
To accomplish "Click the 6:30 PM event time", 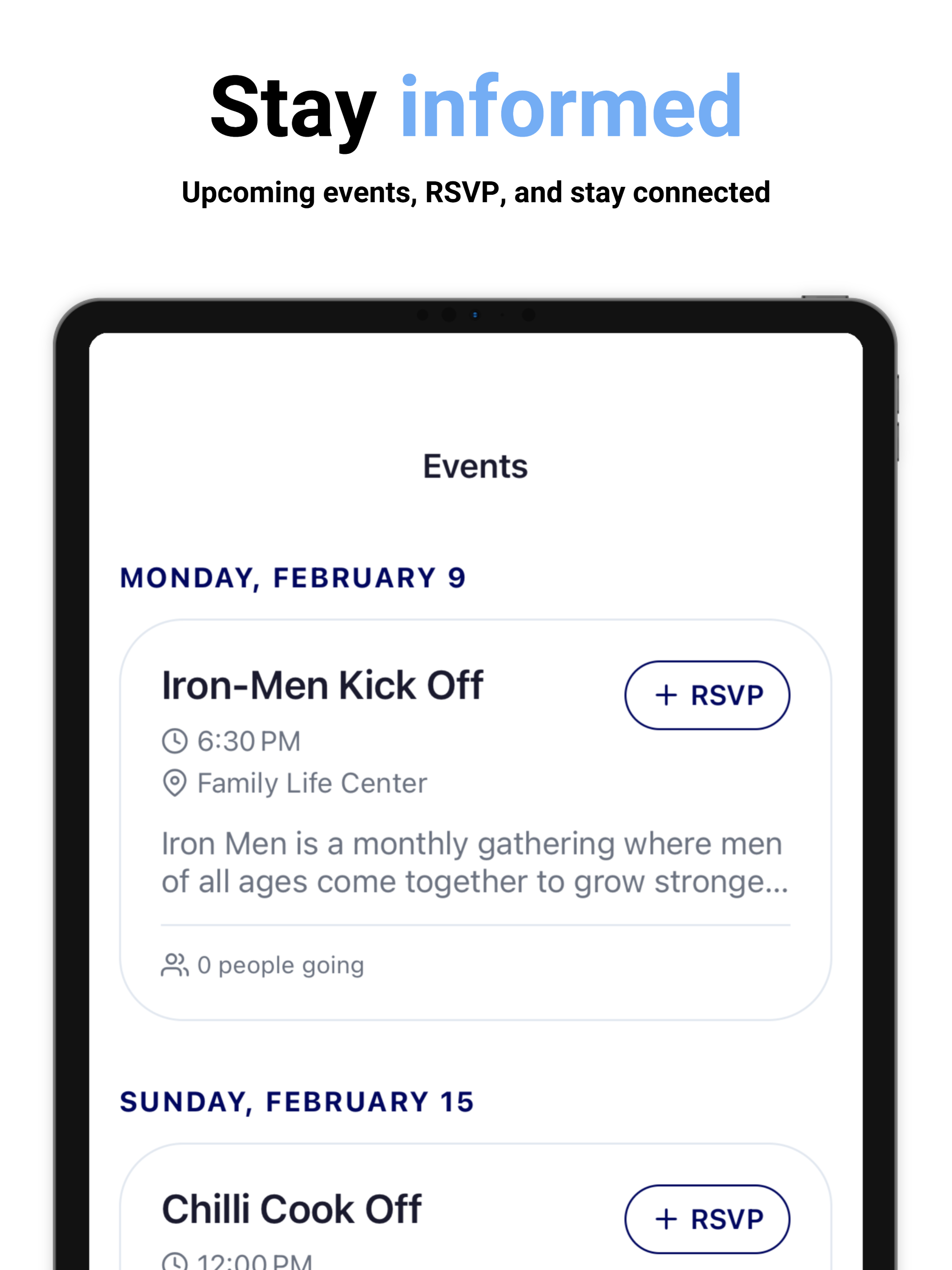I will (x=249, y=741).
